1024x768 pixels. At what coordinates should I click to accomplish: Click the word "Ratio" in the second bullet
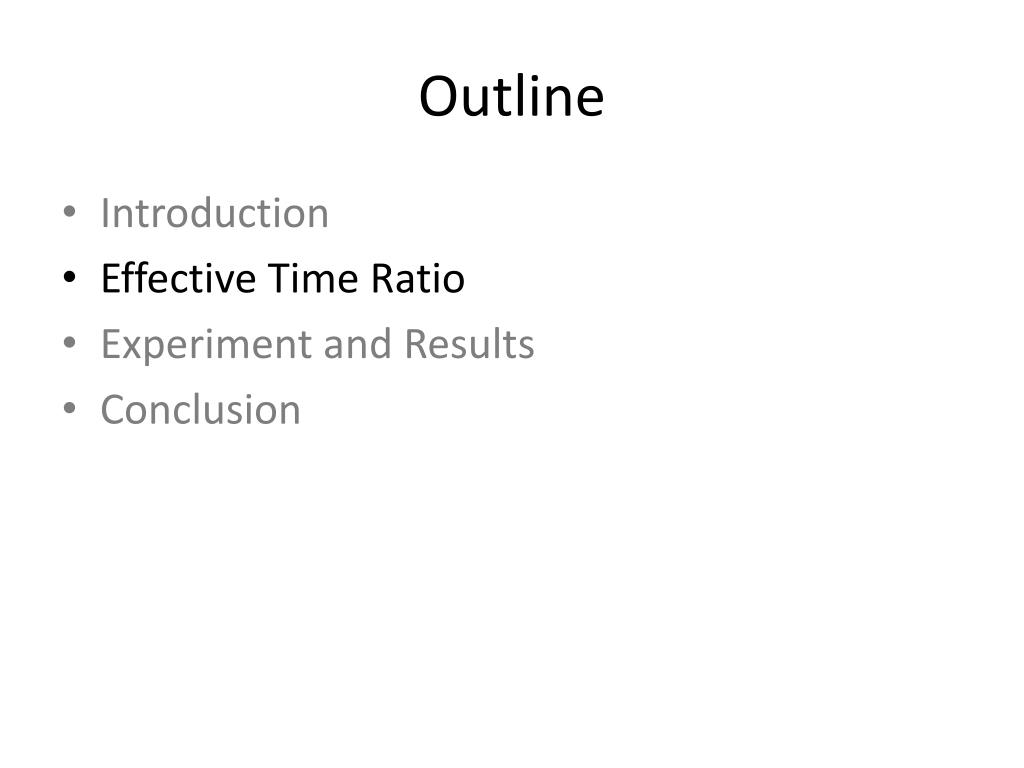[x=418, y=278]
